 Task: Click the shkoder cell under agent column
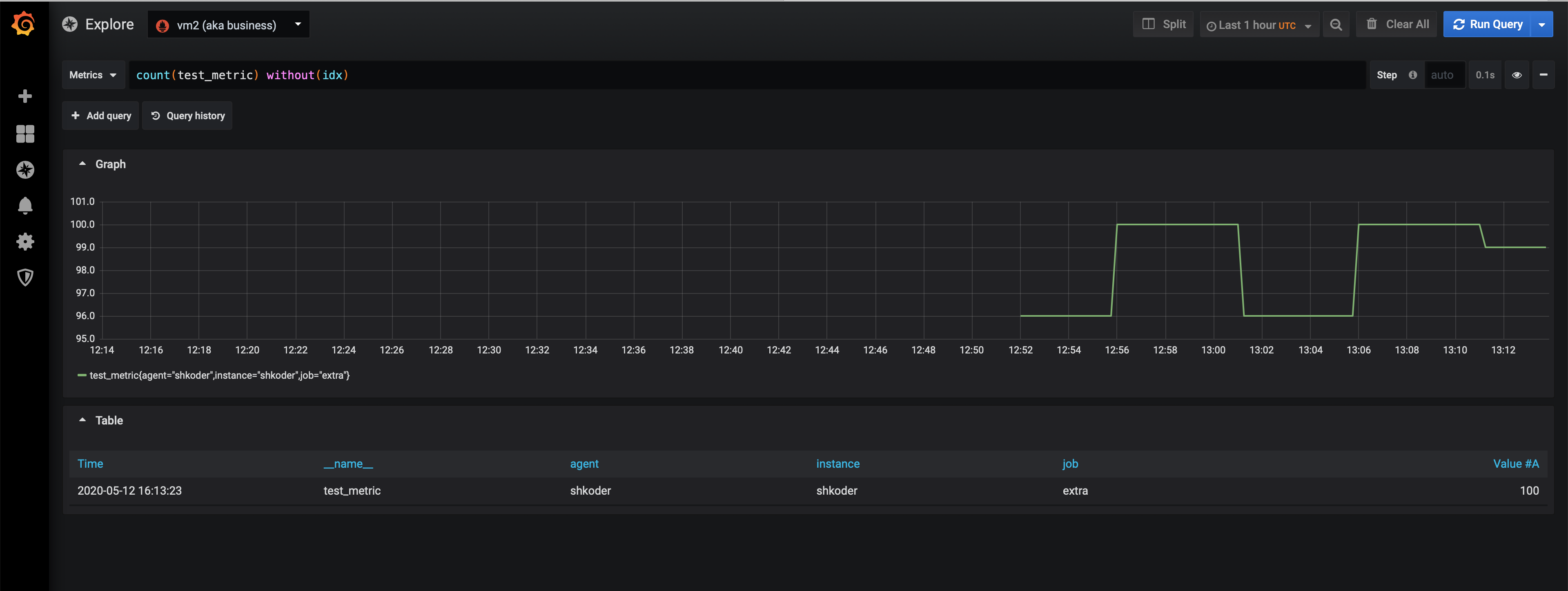[590, 491]
